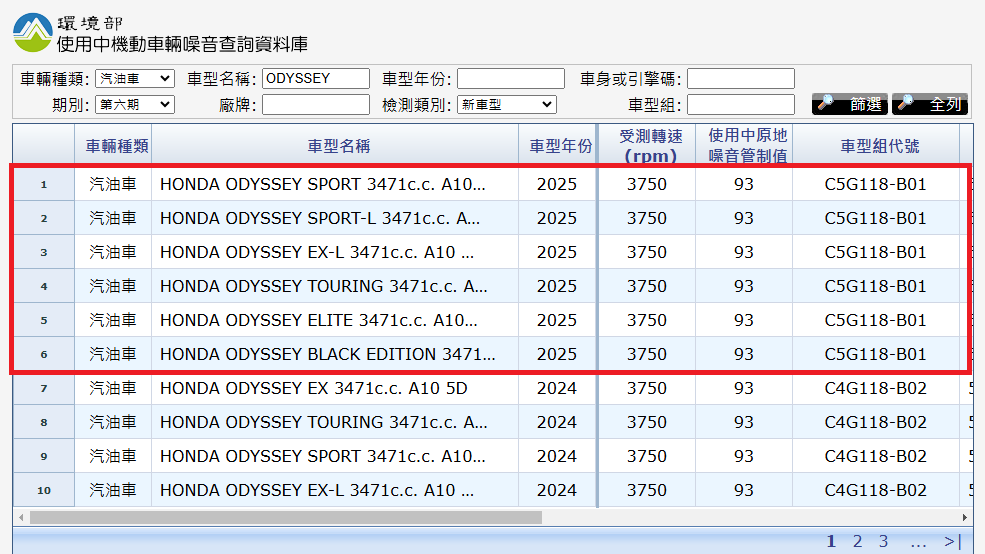Image resolution: width=985 pixels, height=554 pixels.
Task: Click 汽油車 cell in row 4
Action: [112, 286]
